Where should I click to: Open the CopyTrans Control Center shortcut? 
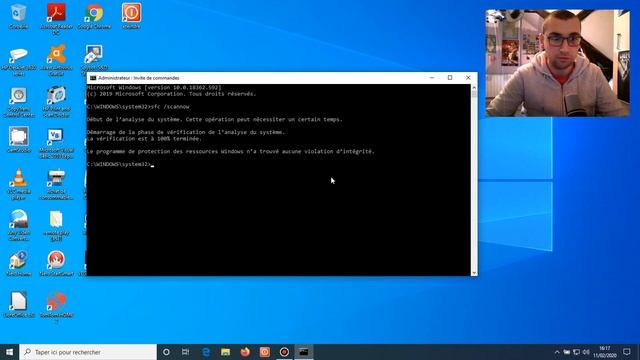[x=18, y=102]
